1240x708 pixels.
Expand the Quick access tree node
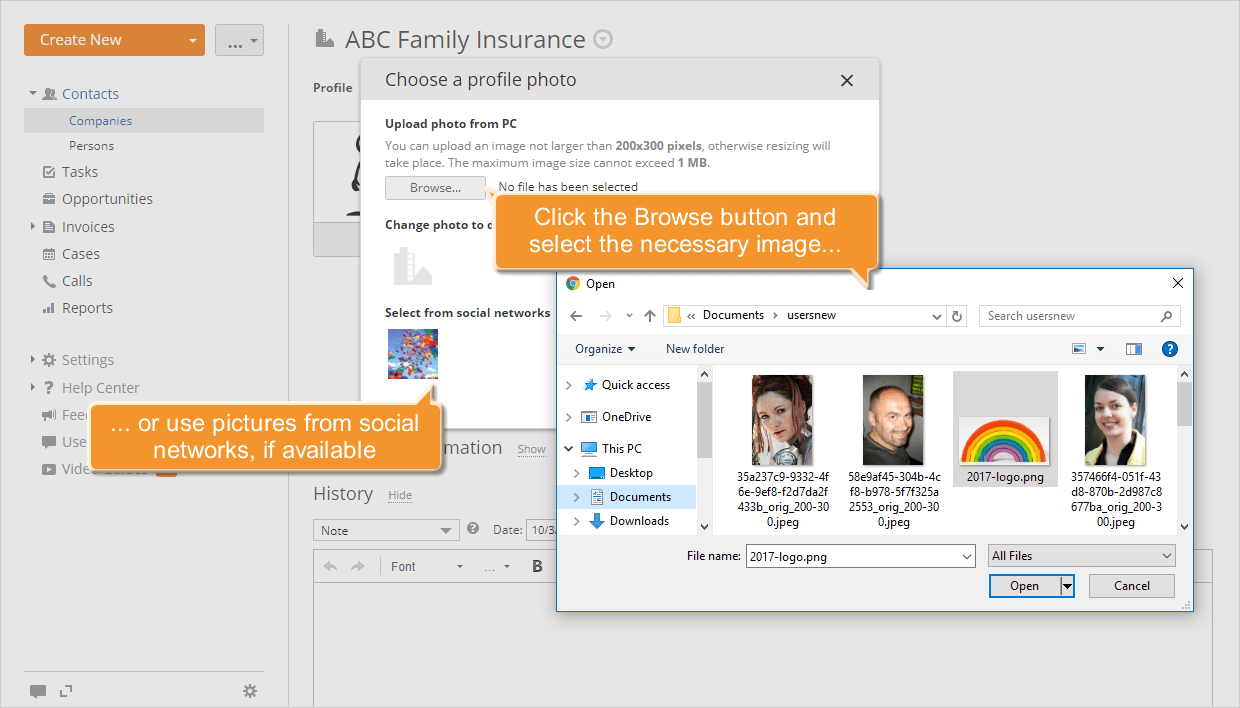click(x=569, y=385)
